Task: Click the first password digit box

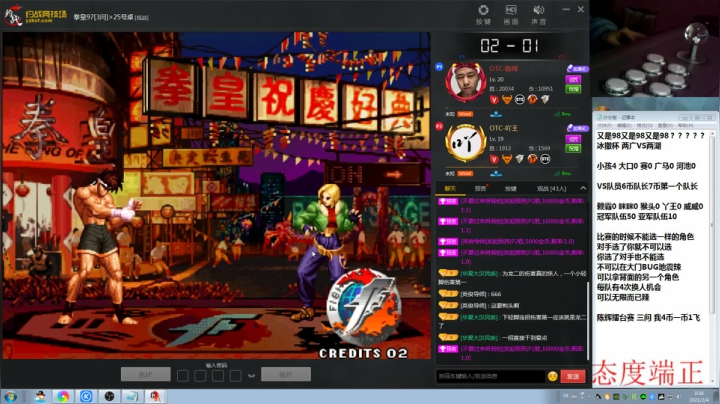Action: coord(183,376)
